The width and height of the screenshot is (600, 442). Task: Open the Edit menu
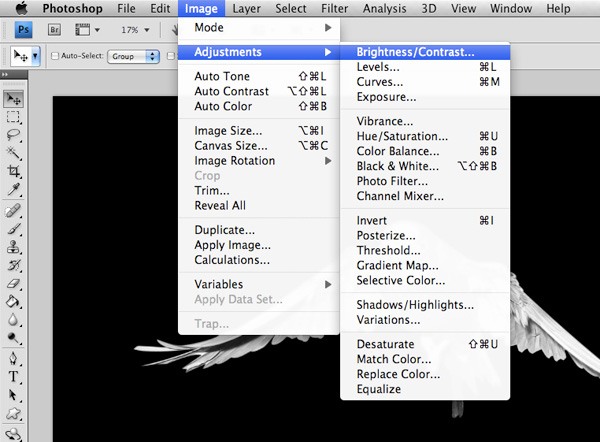[160, 8]
